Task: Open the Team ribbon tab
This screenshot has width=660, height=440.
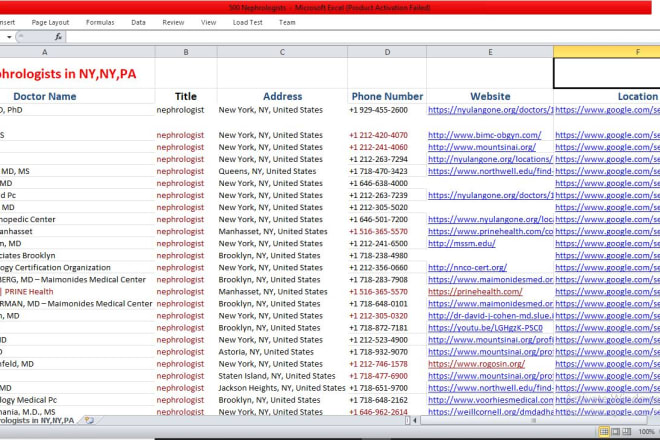Action: [x=287, y=22]
